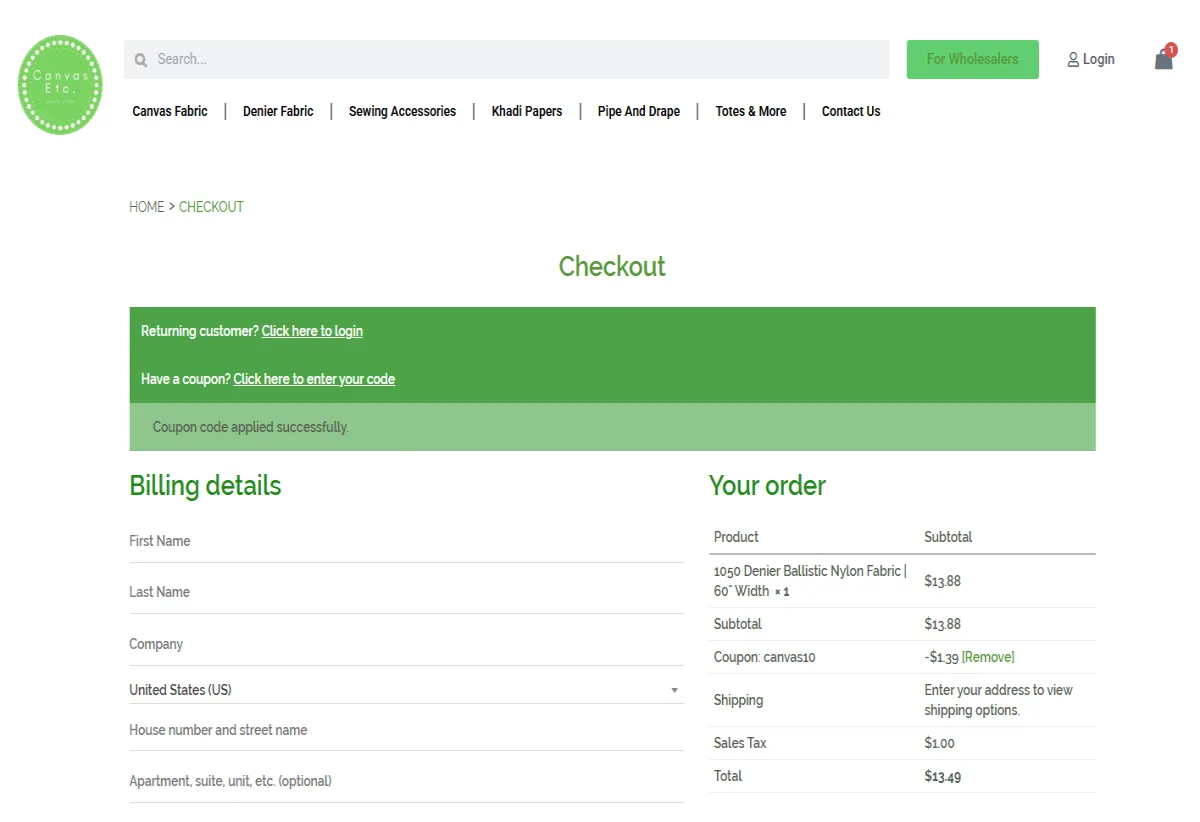This screenshot has height=822, width=1200.
Task: Click the Search text box
Action: coord(515,59)
